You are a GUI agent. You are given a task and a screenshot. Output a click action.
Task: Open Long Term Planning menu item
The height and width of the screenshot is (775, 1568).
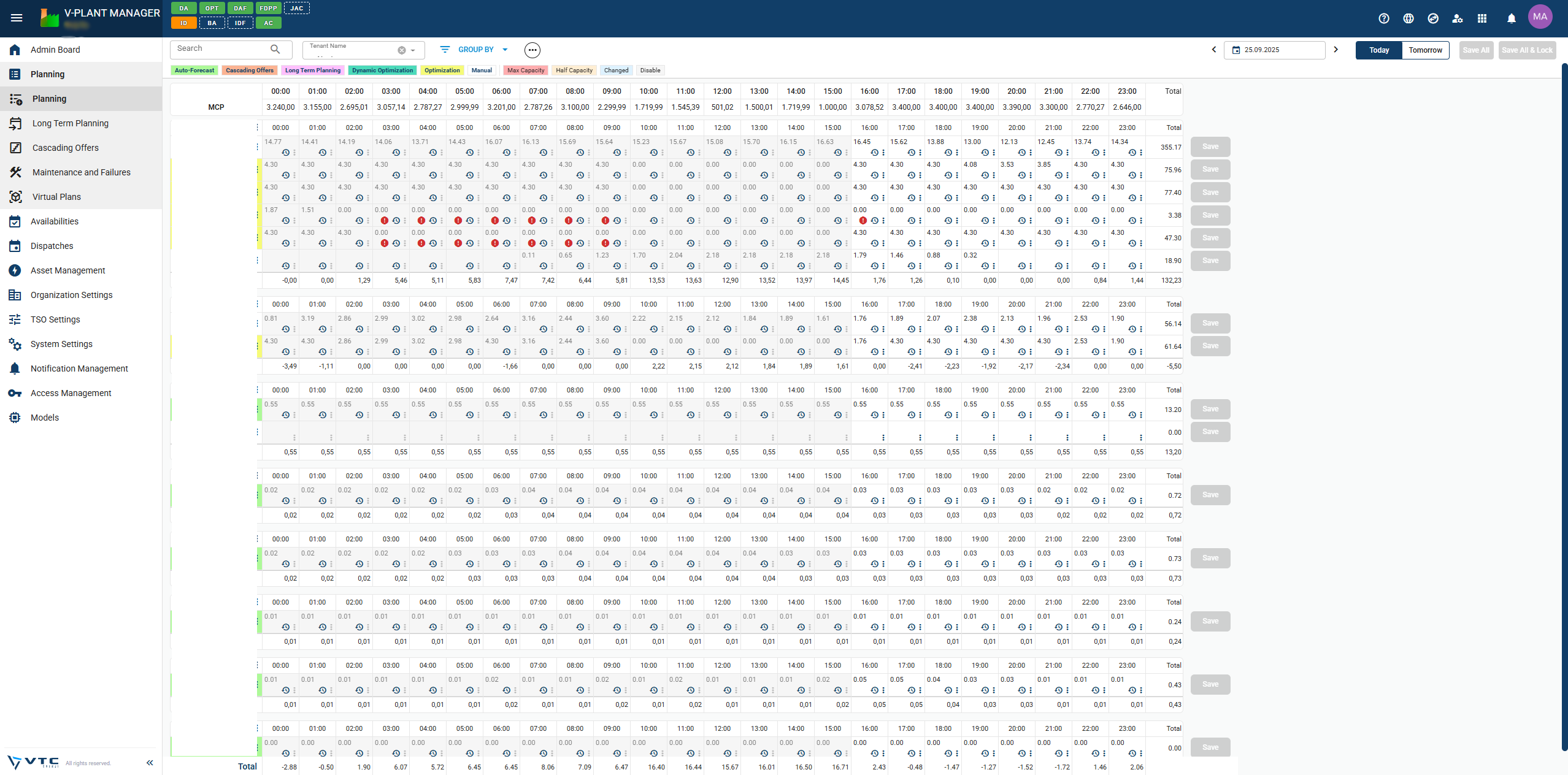[70, 123]
